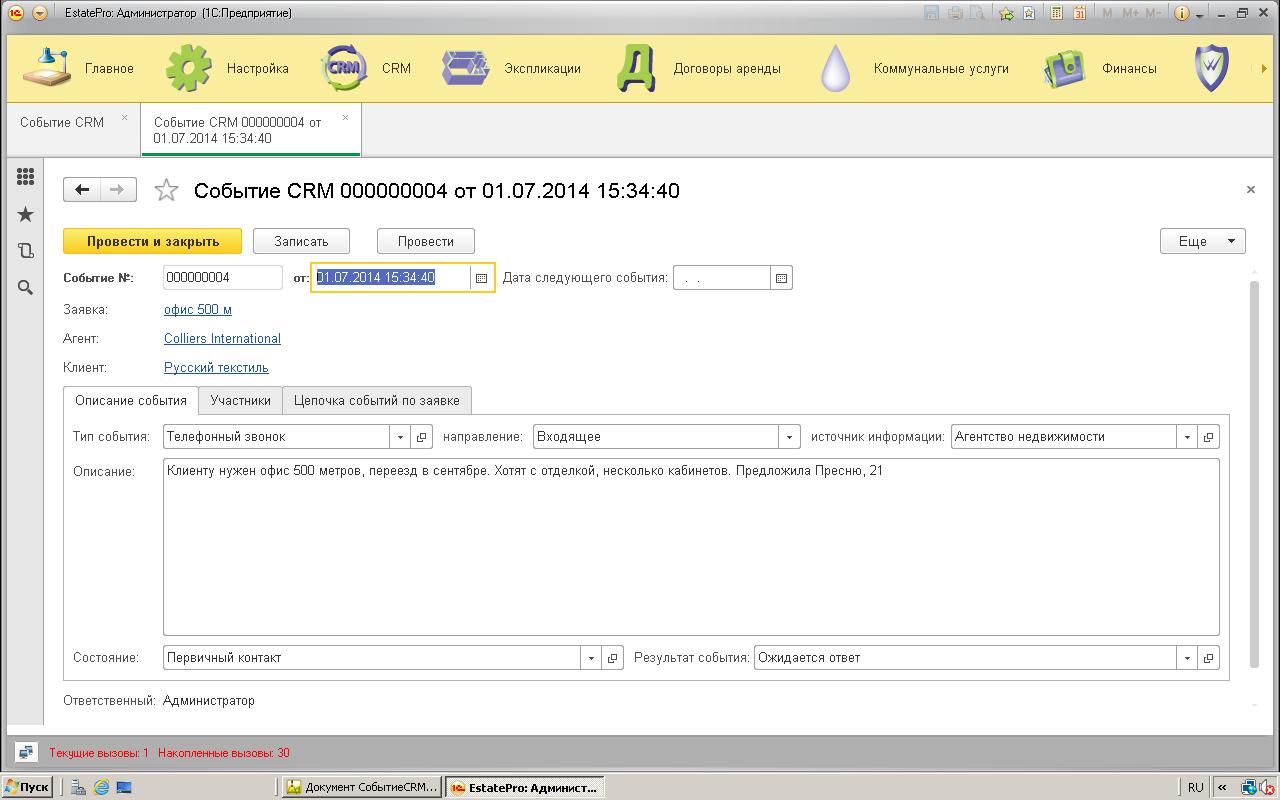Open History icon in left sidebar

click(x=26, y=251)
